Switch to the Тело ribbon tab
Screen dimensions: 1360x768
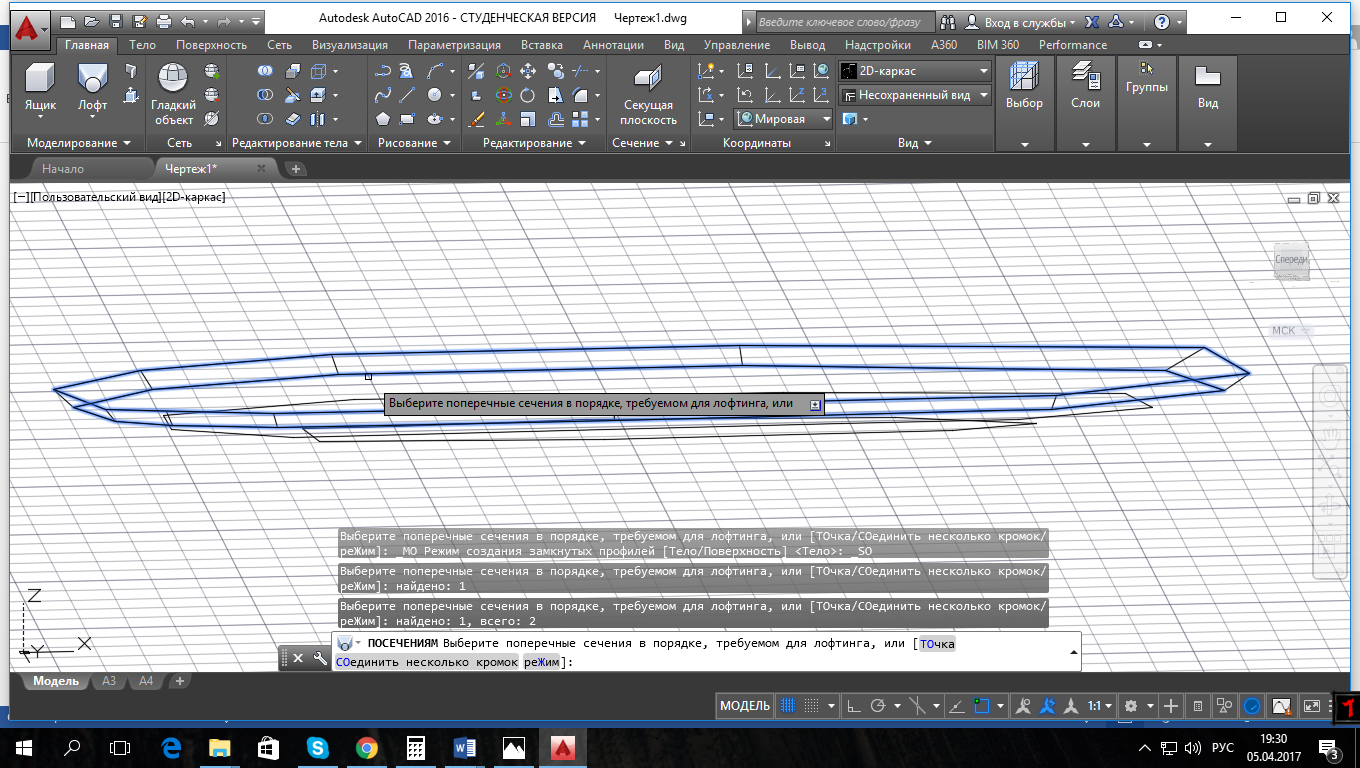tap(142, 45)
